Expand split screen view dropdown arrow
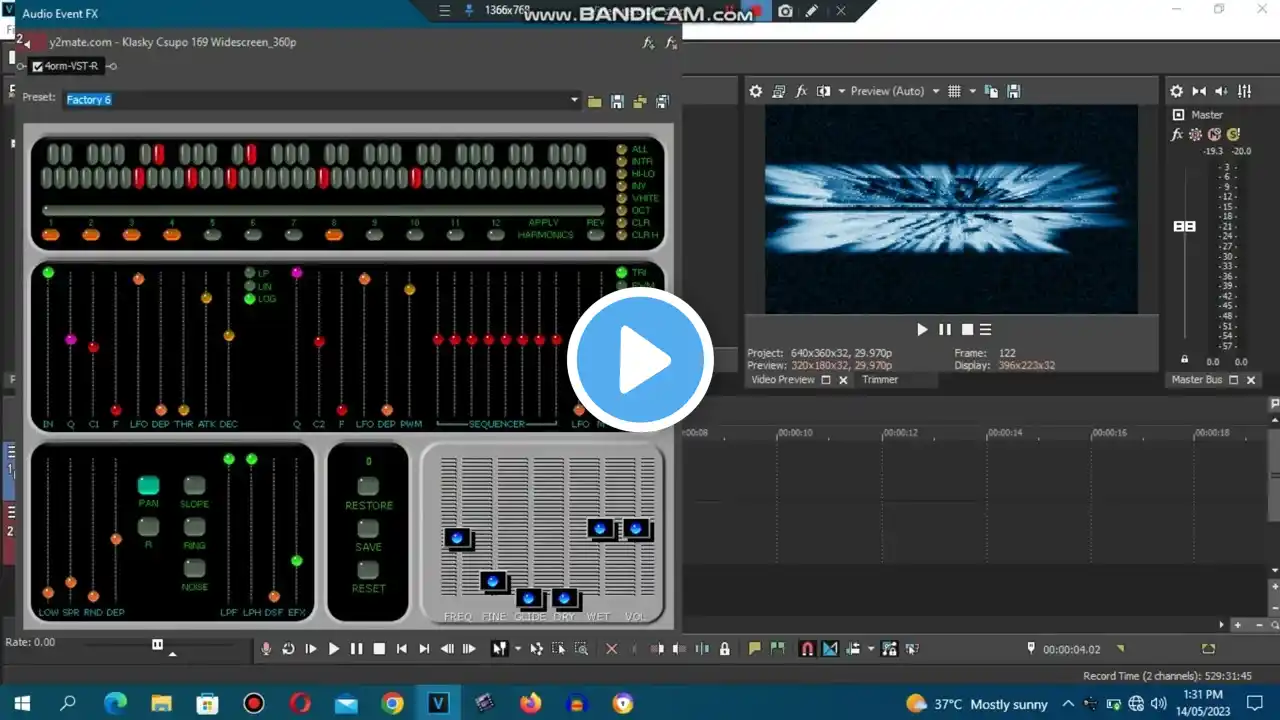The height and width of the screenshot is (720, 1280). coord(841,91)
